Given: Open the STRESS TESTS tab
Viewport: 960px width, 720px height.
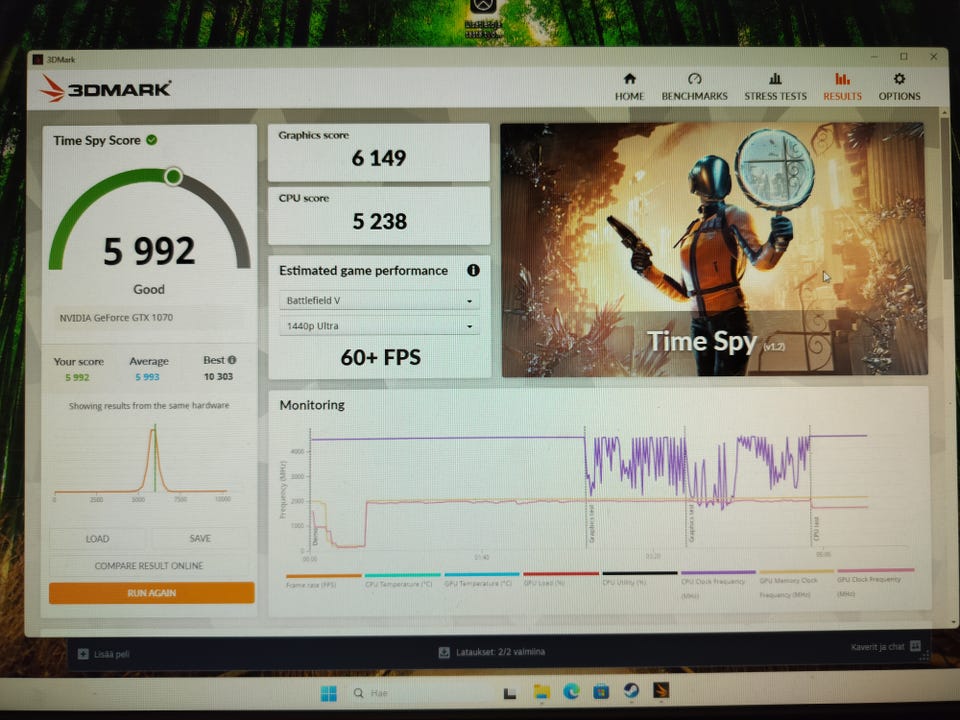Looking at the screenshot, I should [775, 87].
